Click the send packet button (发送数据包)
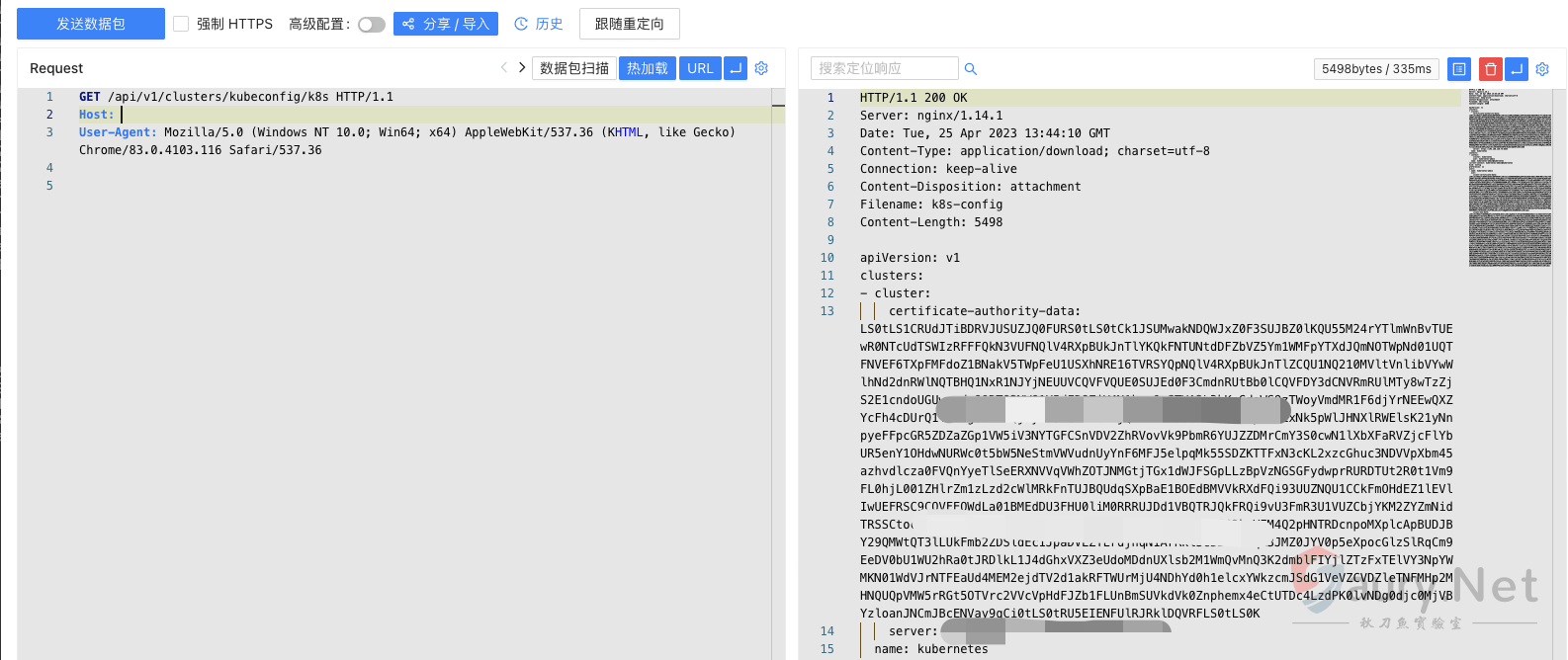 [x=91, y=24]
